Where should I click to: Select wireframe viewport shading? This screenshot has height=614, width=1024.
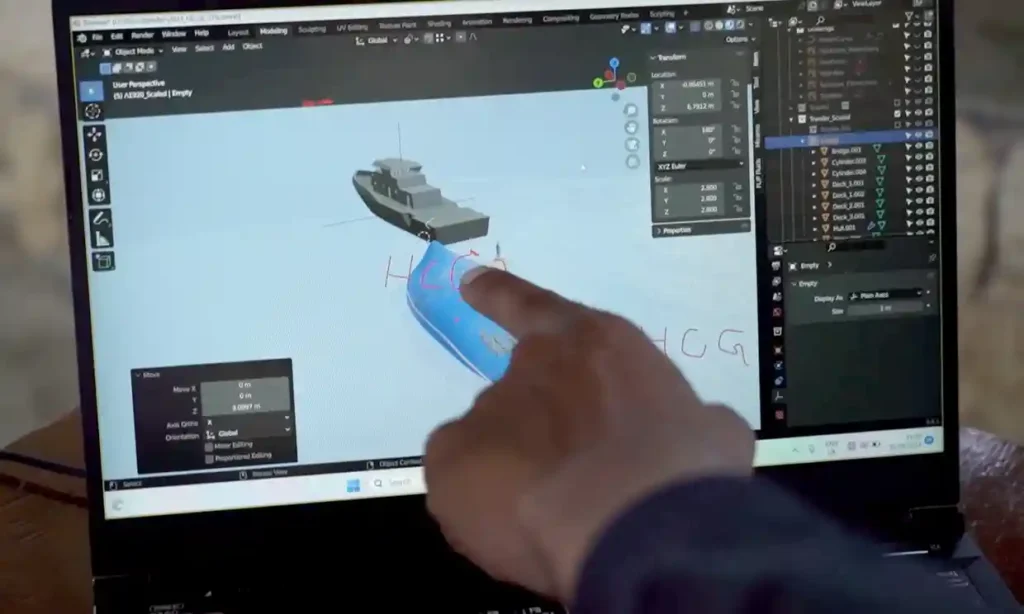pyautogui.click(x=709, y=25)
